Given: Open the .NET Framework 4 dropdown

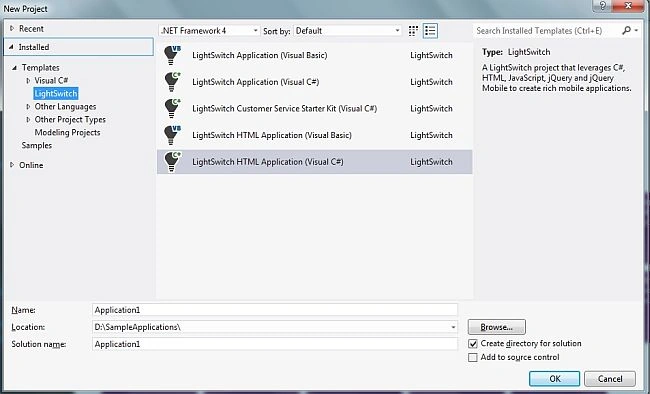Looking at the screenshot, I should 209,31.
